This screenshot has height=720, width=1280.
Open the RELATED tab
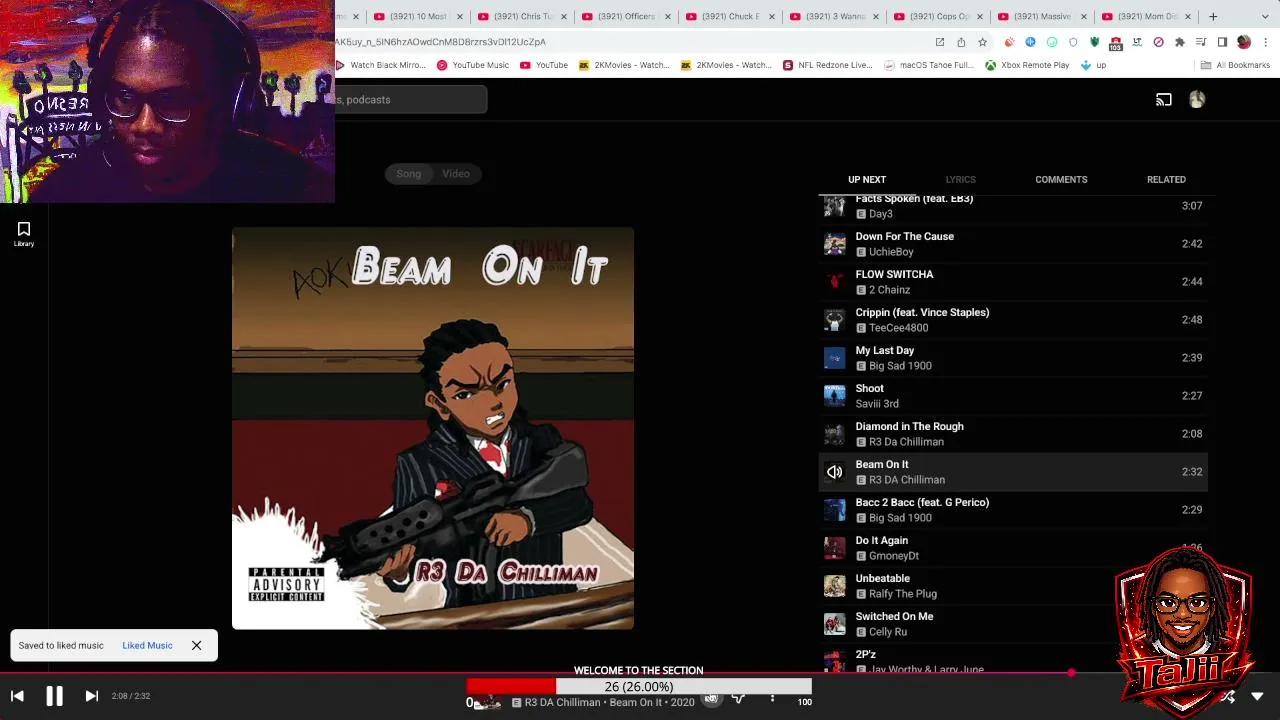click(x=1166, y=180)
